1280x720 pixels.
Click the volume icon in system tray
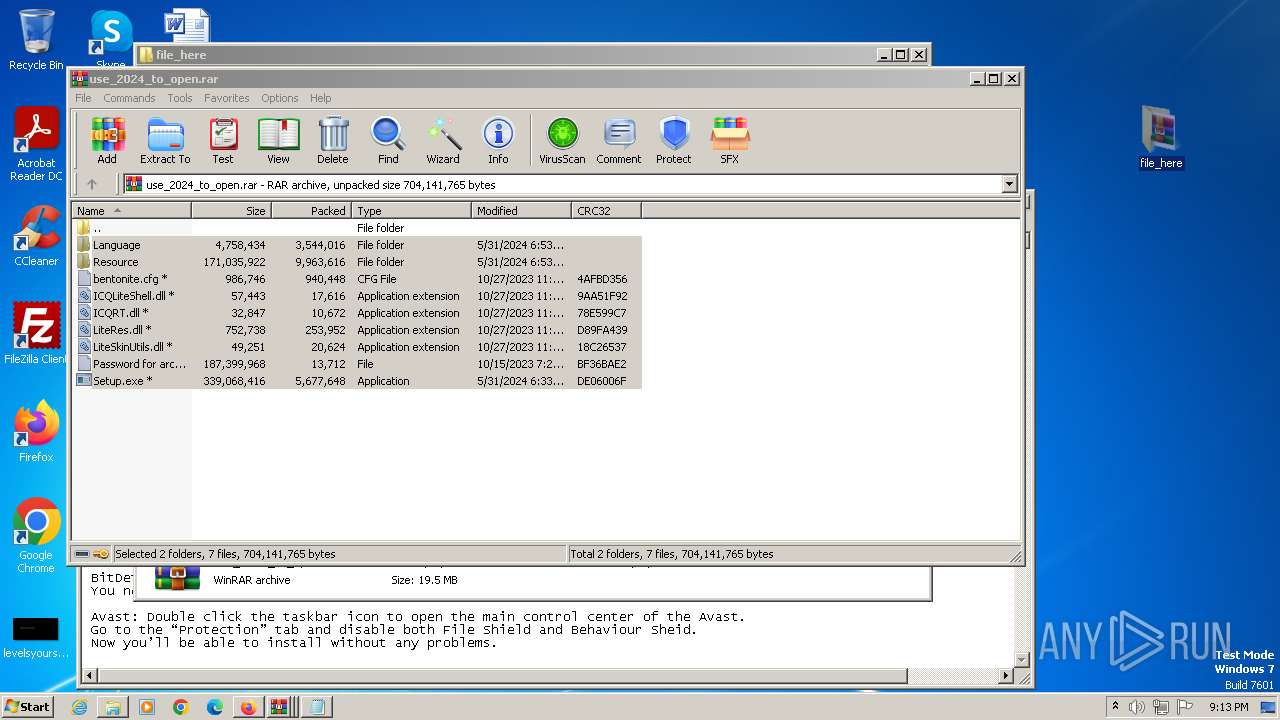tap(1137, 707)
